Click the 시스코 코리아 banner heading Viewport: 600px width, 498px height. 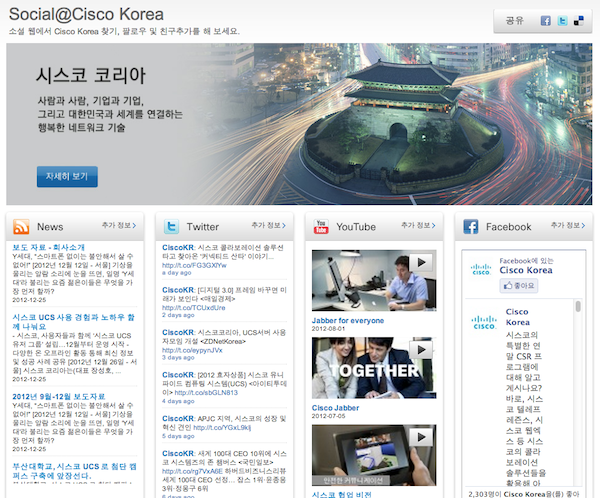click(91, 75)
